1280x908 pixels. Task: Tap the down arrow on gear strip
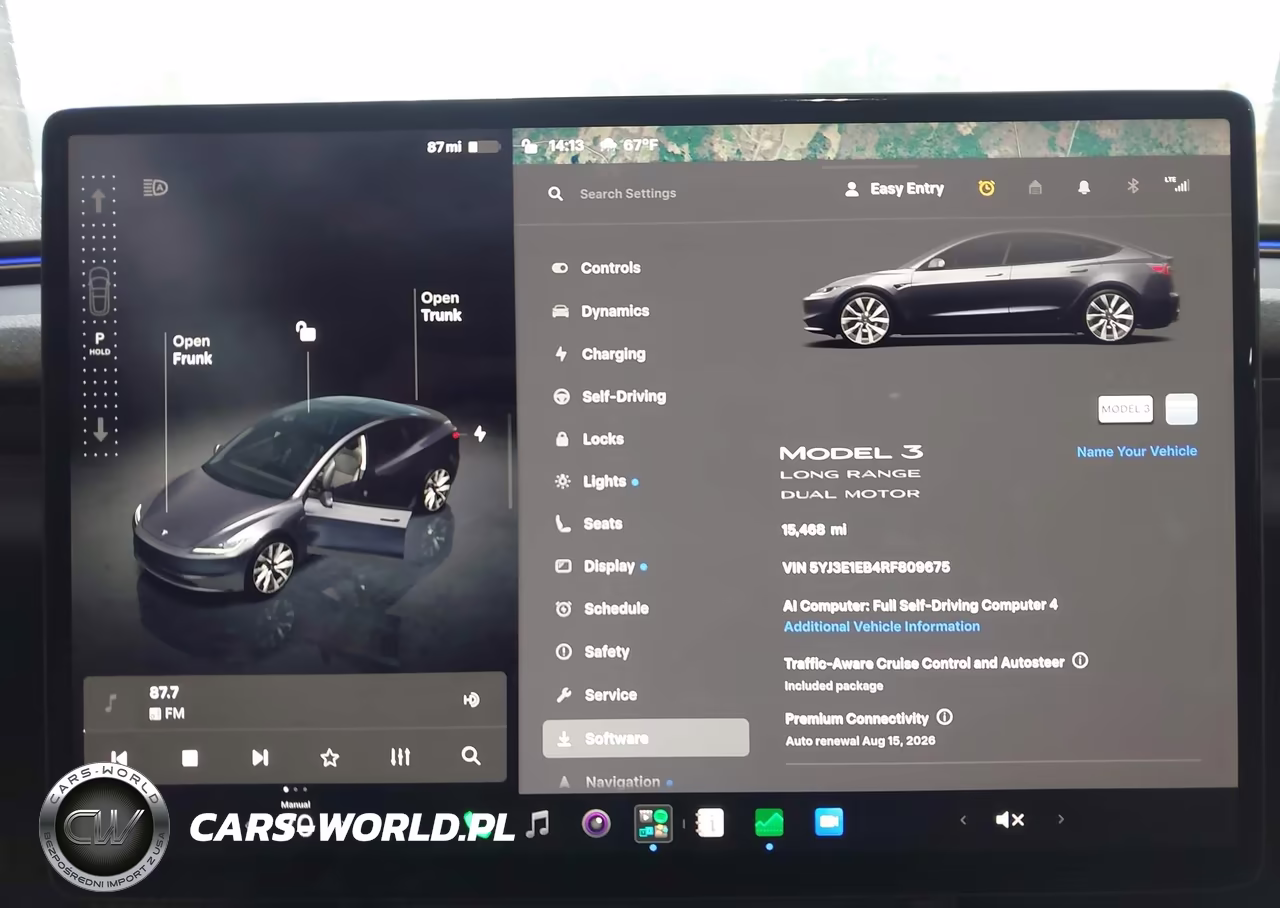(100, 430)
